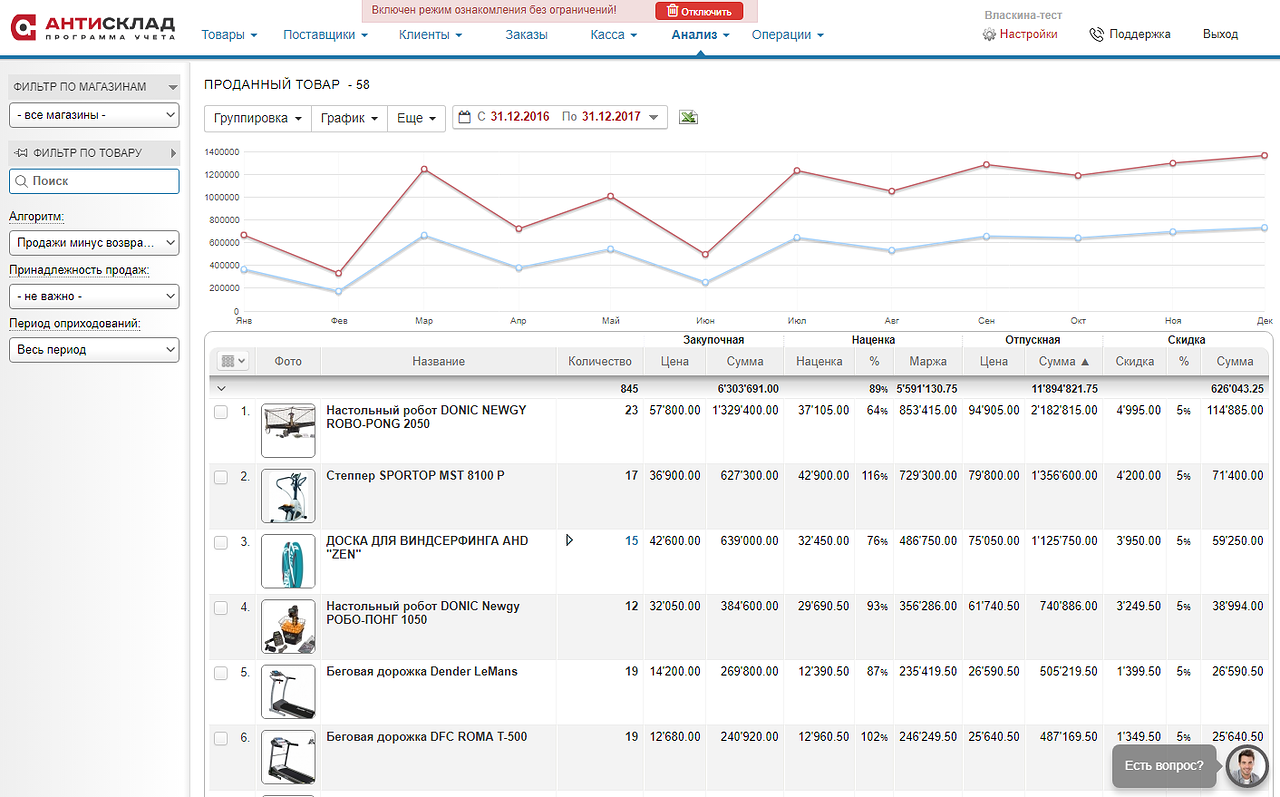Select the Степпер SPORTOP MST 8100 P checkbox
The height and width of the screenshot is (797, 1280).
click(221, 477)
